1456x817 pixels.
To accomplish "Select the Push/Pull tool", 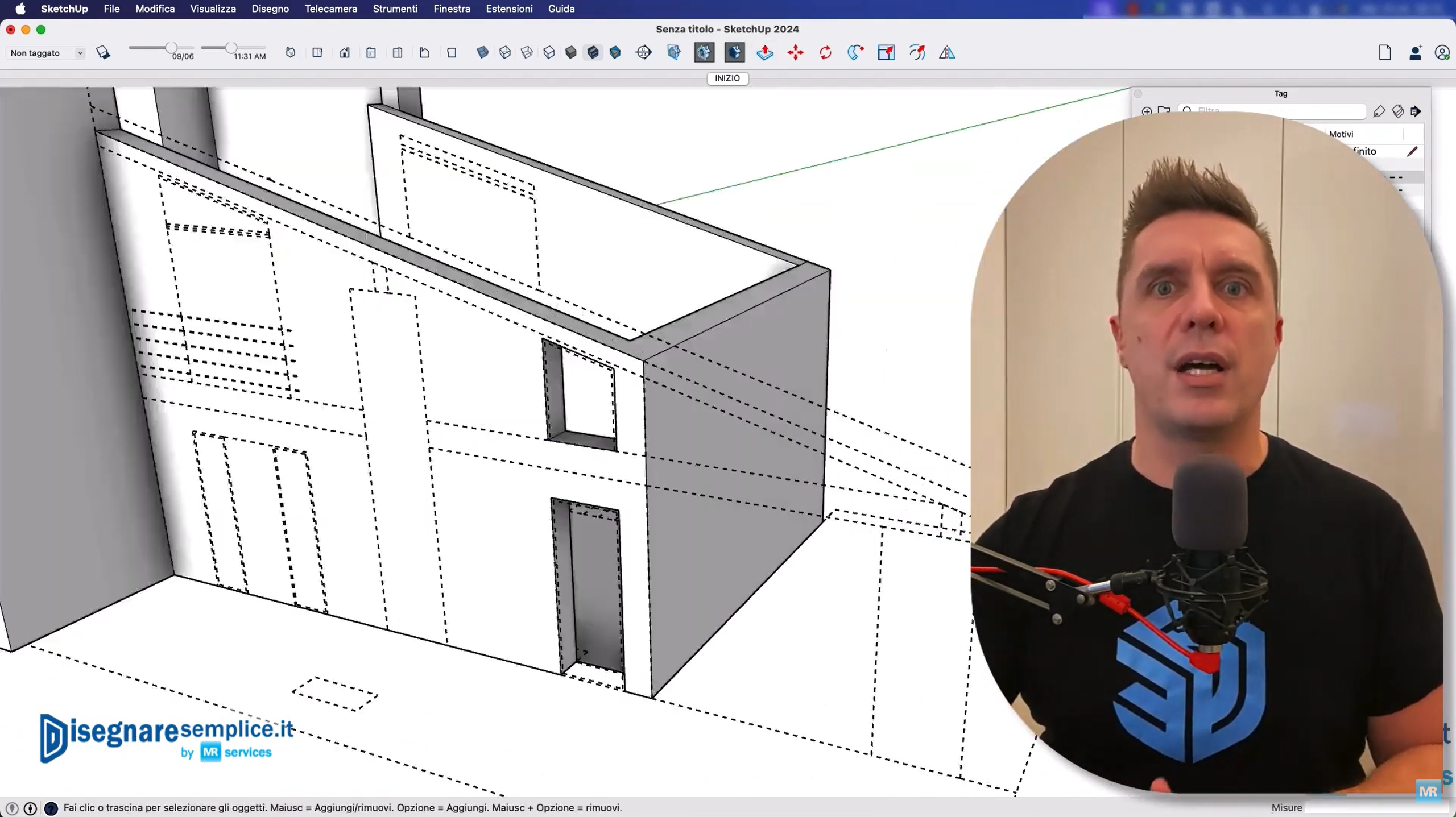I will 765,53.
